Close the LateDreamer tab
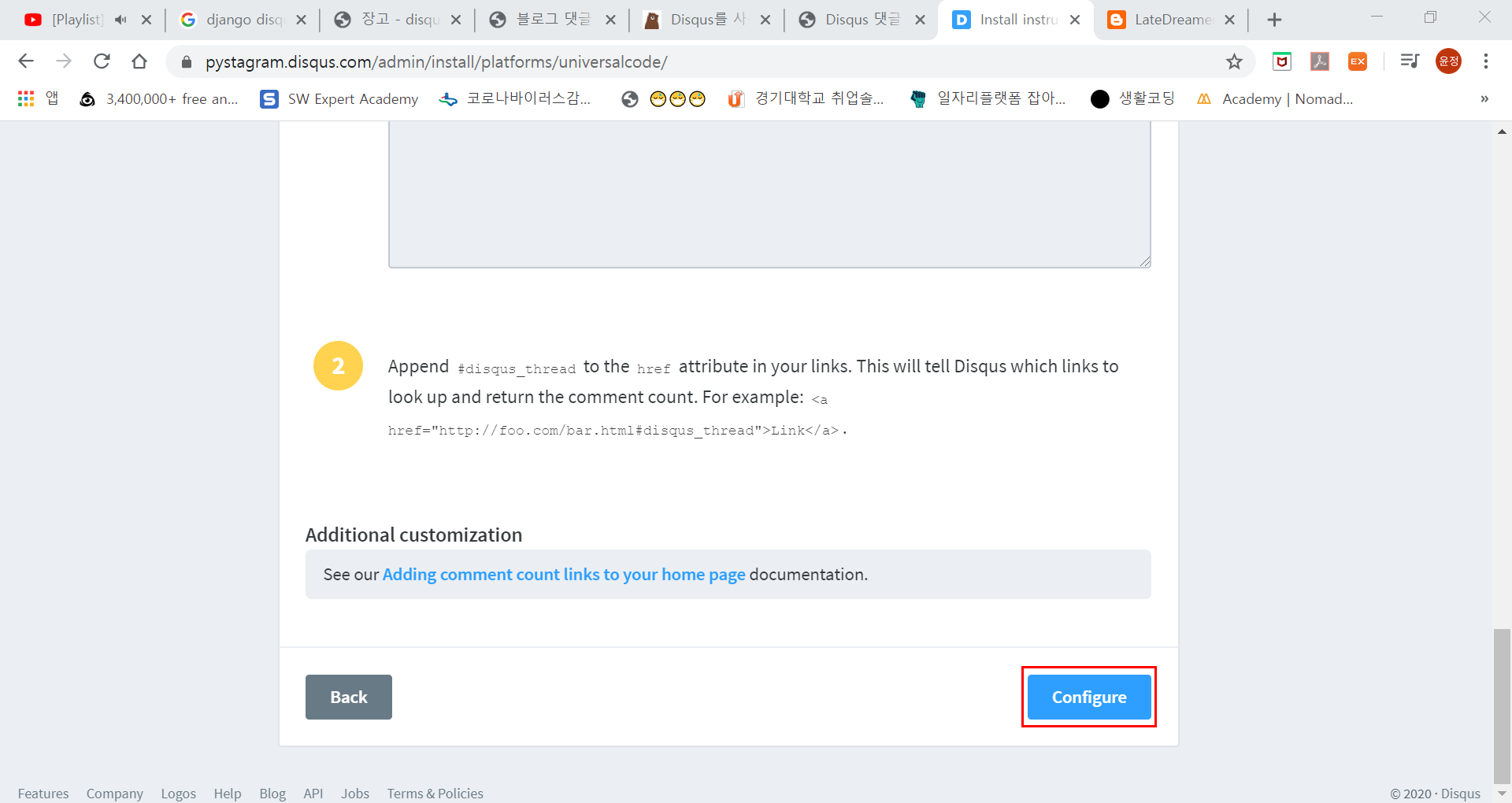Screen dimensions: 1512x803 coord(1230,20)
